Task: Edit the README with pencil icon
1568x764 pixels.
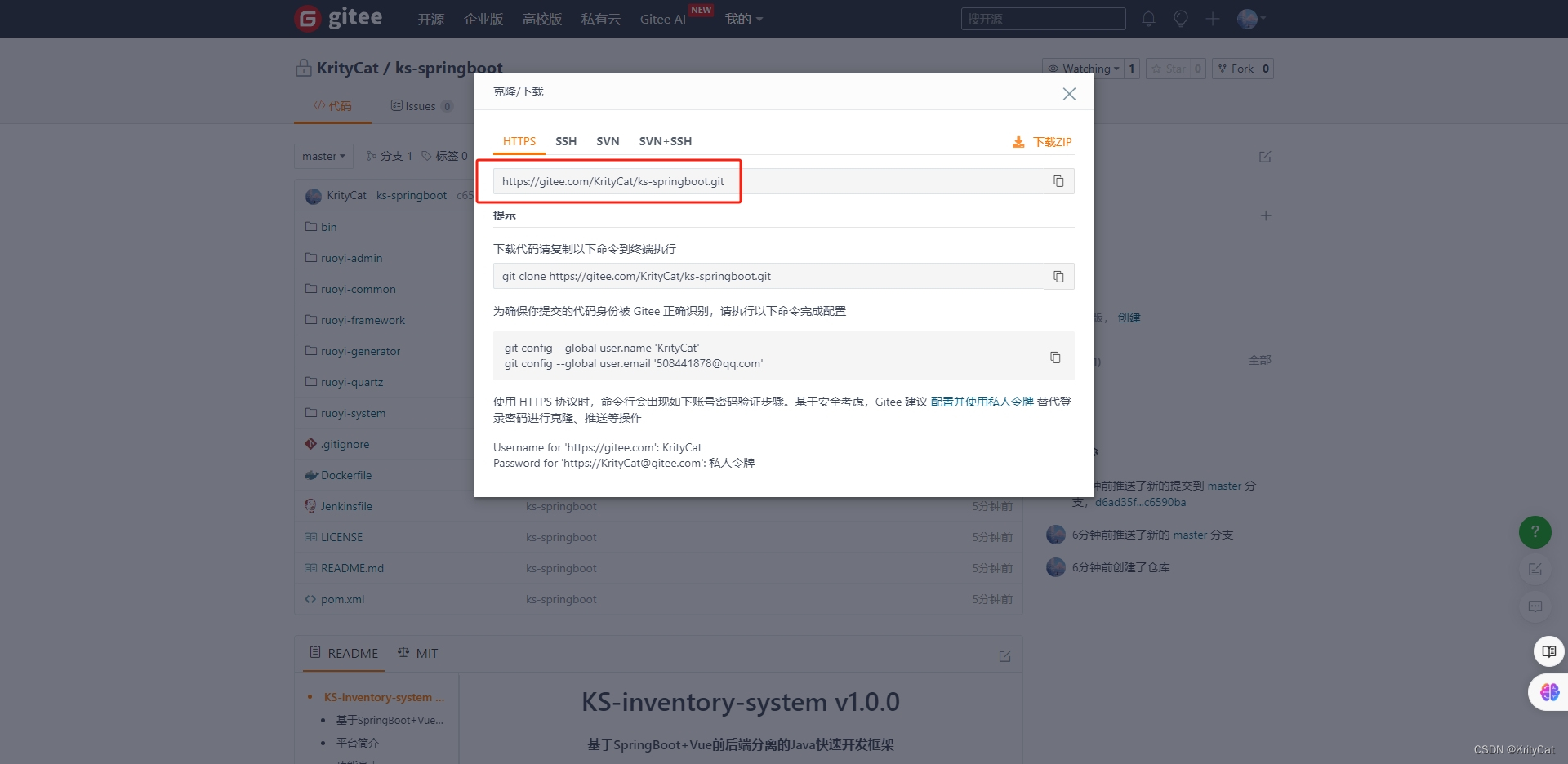Action: pyautogui.click(x=1005, y=656)
